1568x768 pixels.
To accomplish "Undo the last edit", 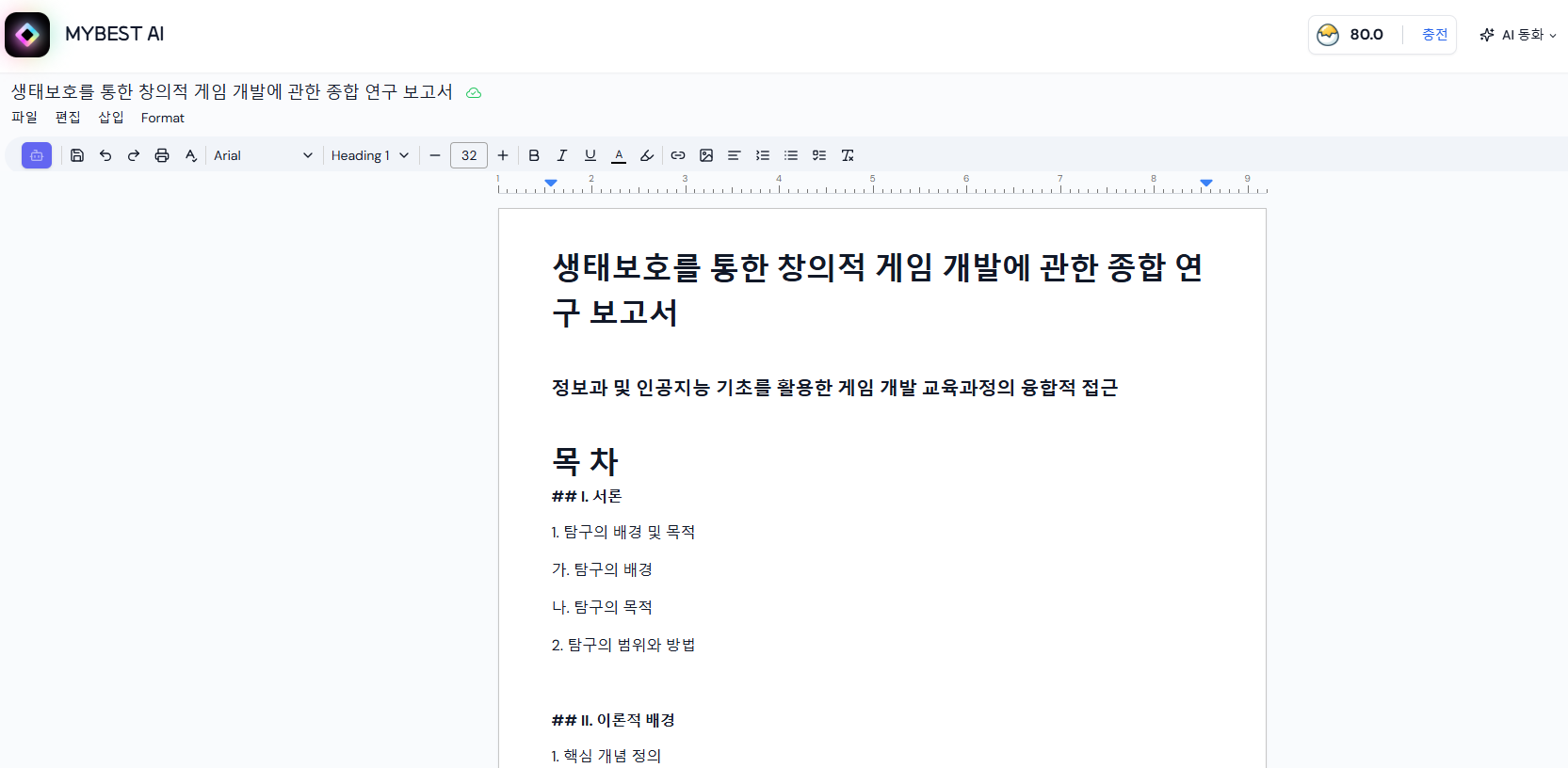I will click(105, 155).
